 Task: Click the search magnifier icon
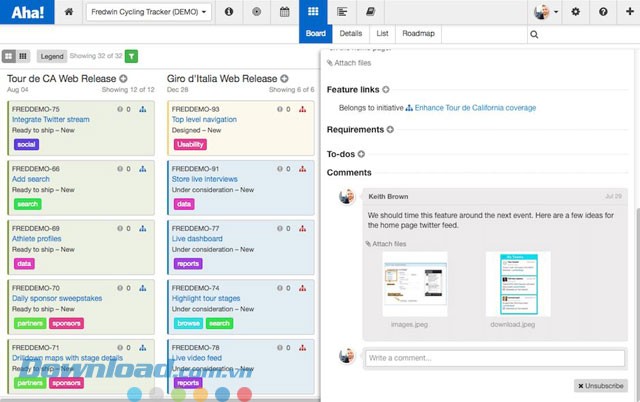[534, 34]
